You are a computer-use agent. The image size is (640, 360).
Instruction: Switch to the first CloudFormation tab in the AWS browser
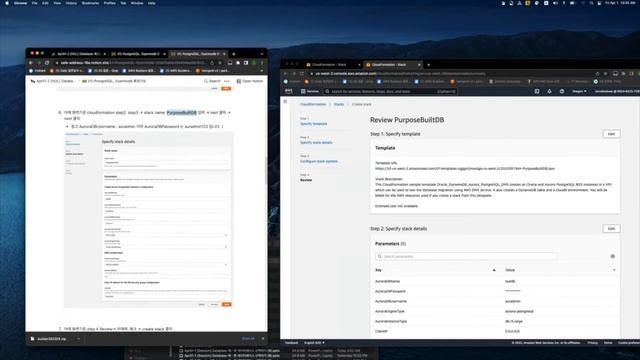click(333, 64)
